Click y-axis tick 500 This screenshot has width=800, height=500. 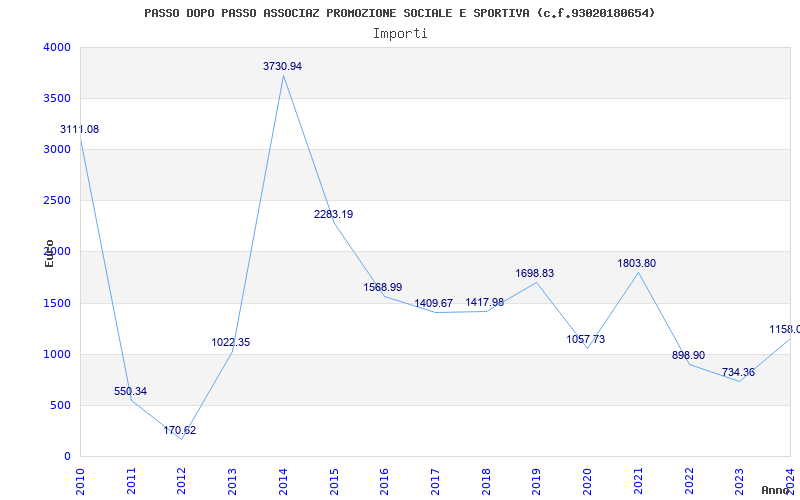tap(61, 406)
